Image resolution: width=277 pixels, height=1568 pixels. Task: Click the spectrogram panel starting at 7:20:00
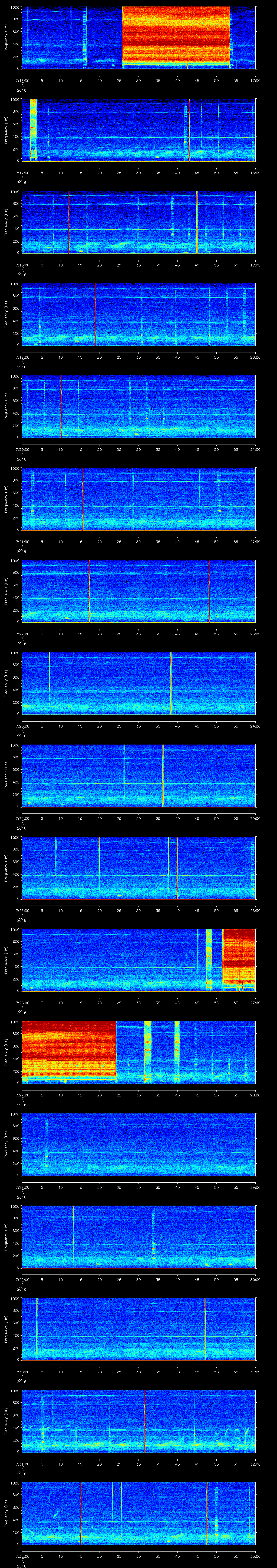click(x=138, y=407)
